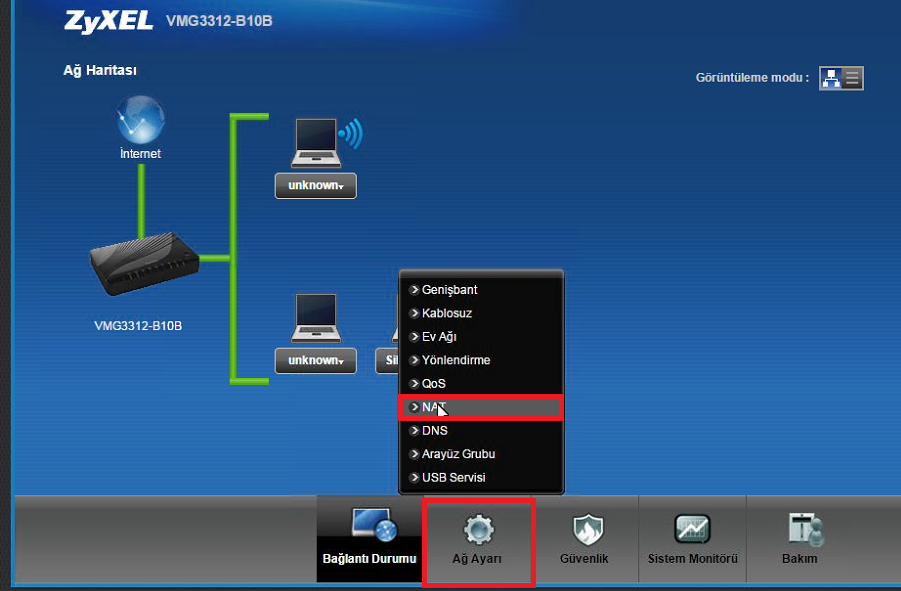The image size is (901, 591).
Task: Click the Internet globe icon
Action: (141, 119)
